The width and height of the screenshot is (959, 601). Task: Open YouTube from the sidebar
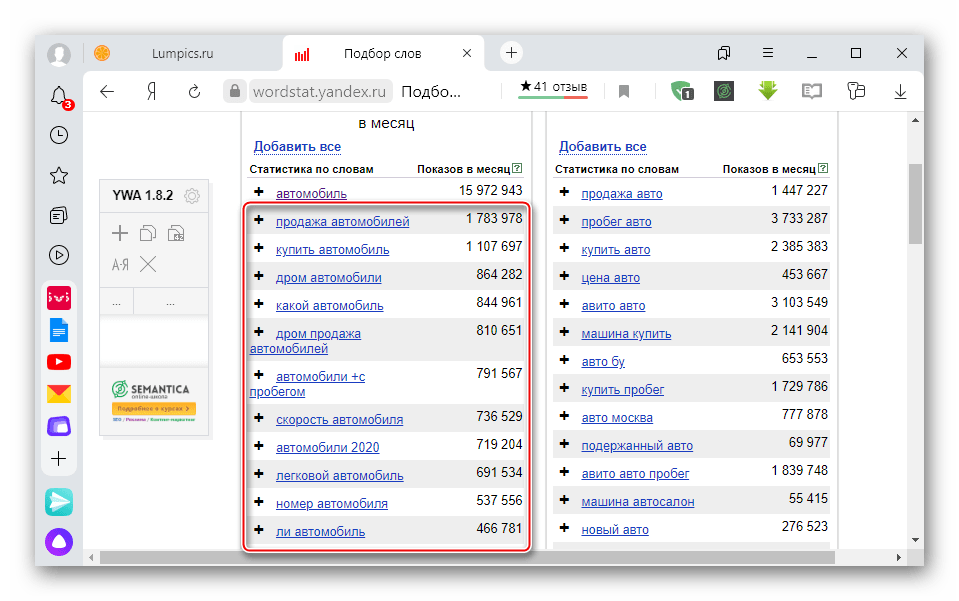point(59,362)
